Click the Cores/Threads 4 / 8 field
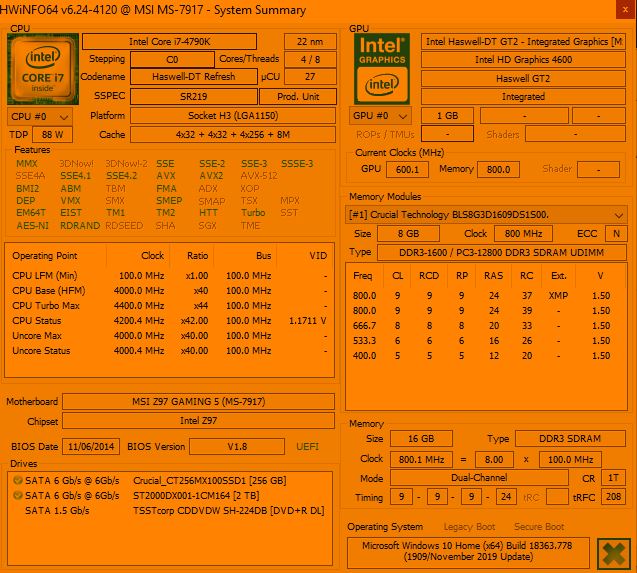Viewport: 637px width, 573px height. tap(310, 59)
